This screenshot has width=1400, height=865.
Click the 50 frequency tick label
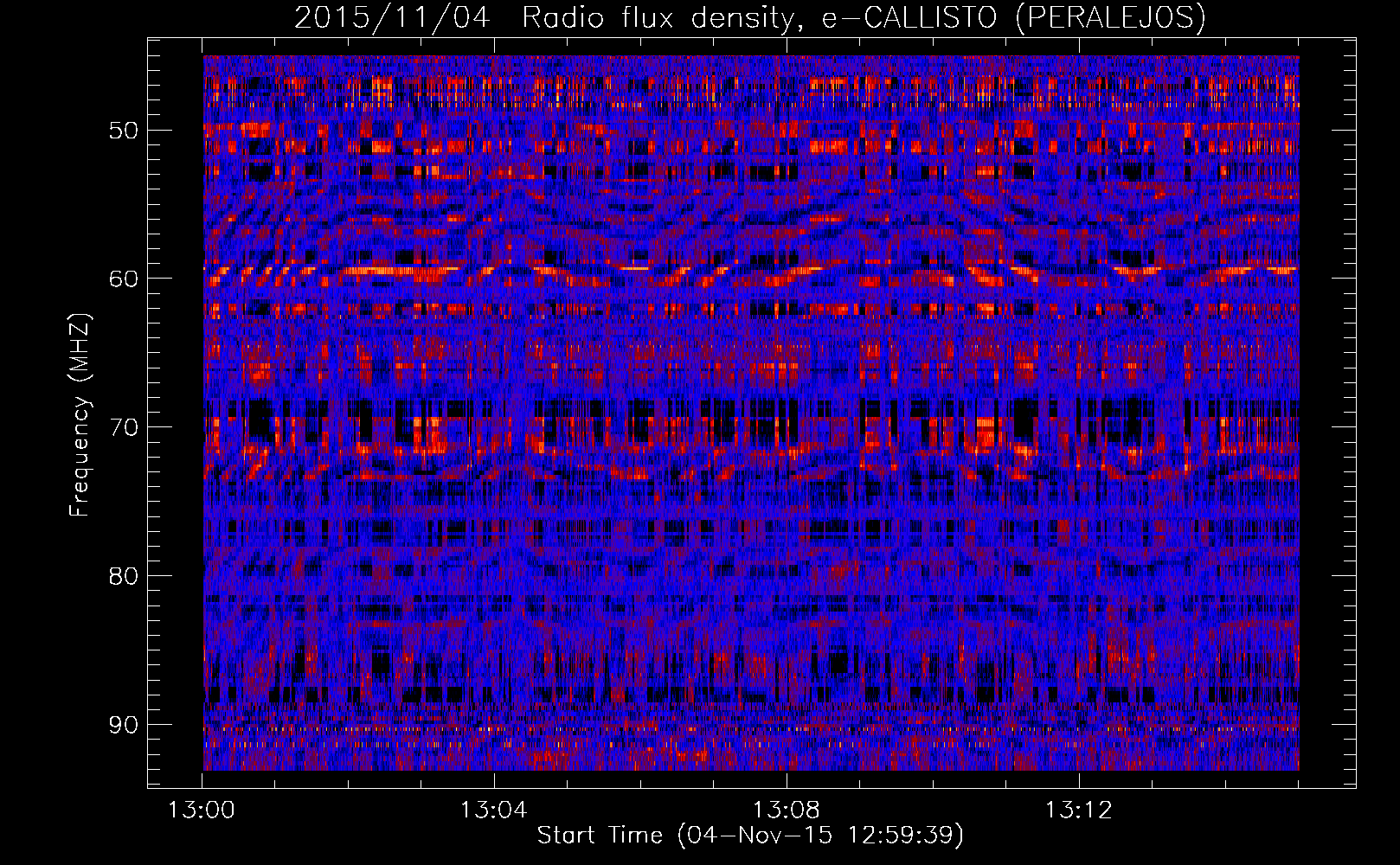[123, 131]
